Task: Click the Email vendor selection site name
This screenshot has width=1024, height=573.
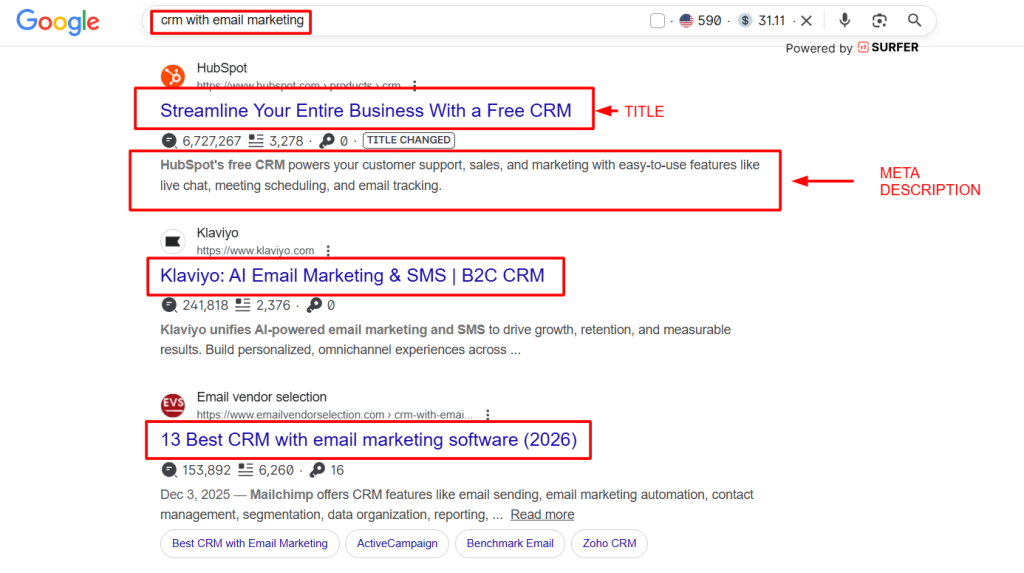Action: (x=261, y=397)
